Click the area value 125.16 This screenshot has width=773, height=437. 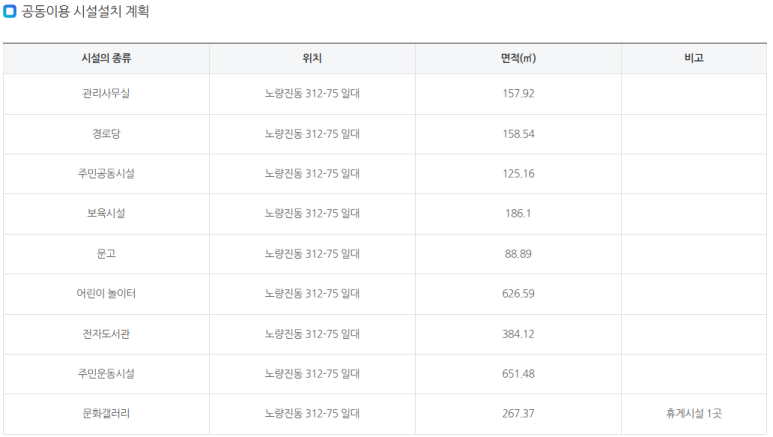[x=518, y=174]
